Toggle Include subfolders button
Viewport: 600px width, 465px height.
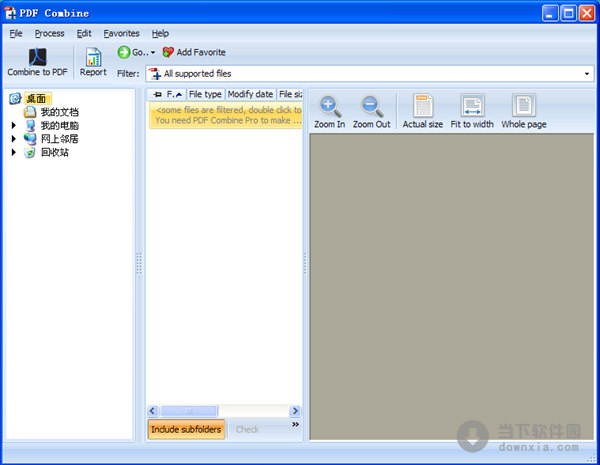[x=186, y=429]
